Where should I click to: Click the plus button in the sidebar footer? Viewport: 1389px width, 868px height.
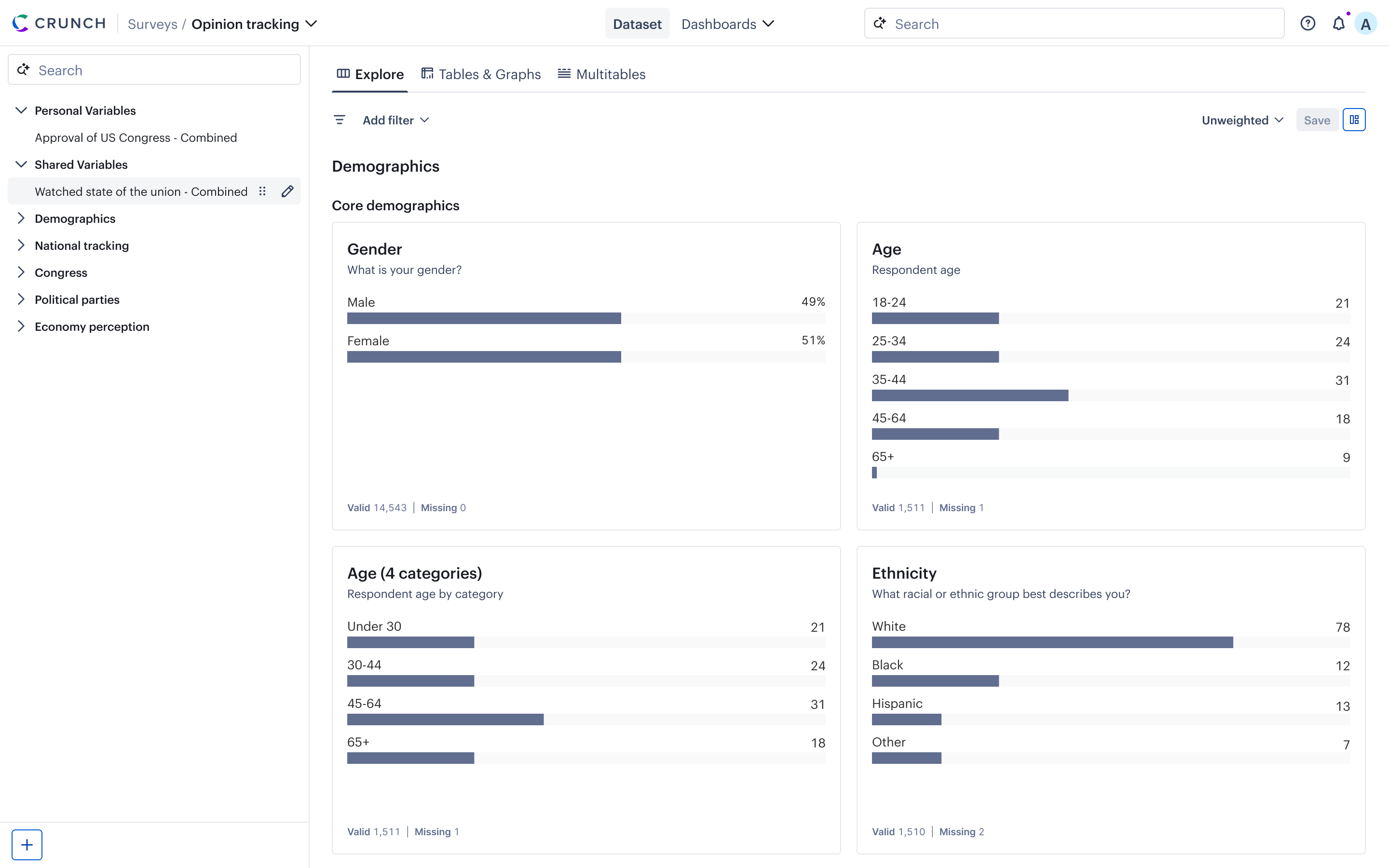click(27, 844)
